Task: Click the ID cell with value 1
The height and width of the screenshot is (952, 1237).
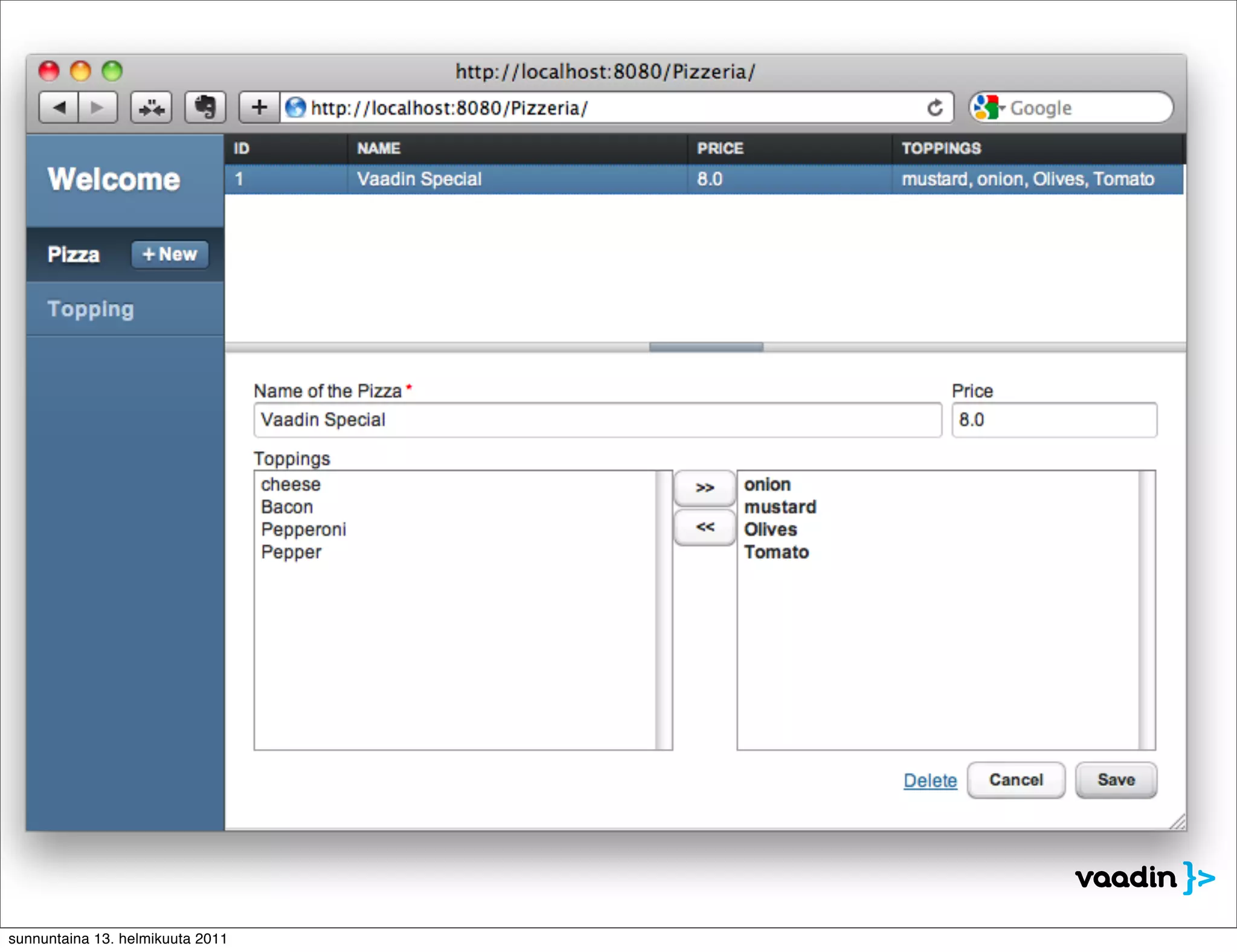Action: coord(286,179)
